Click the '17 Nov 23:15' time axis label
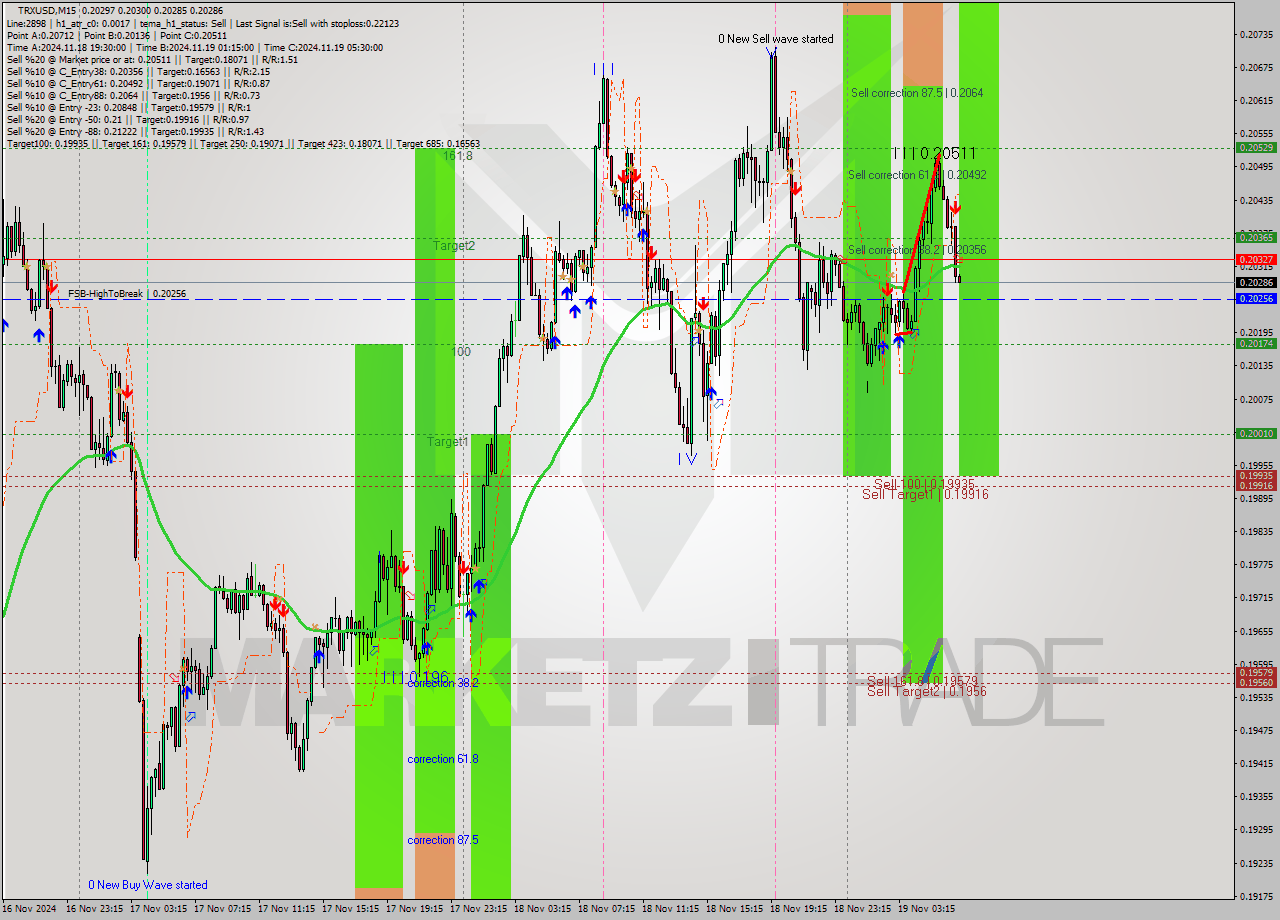This screenshot has width=1280, height=920. point(479,909)
